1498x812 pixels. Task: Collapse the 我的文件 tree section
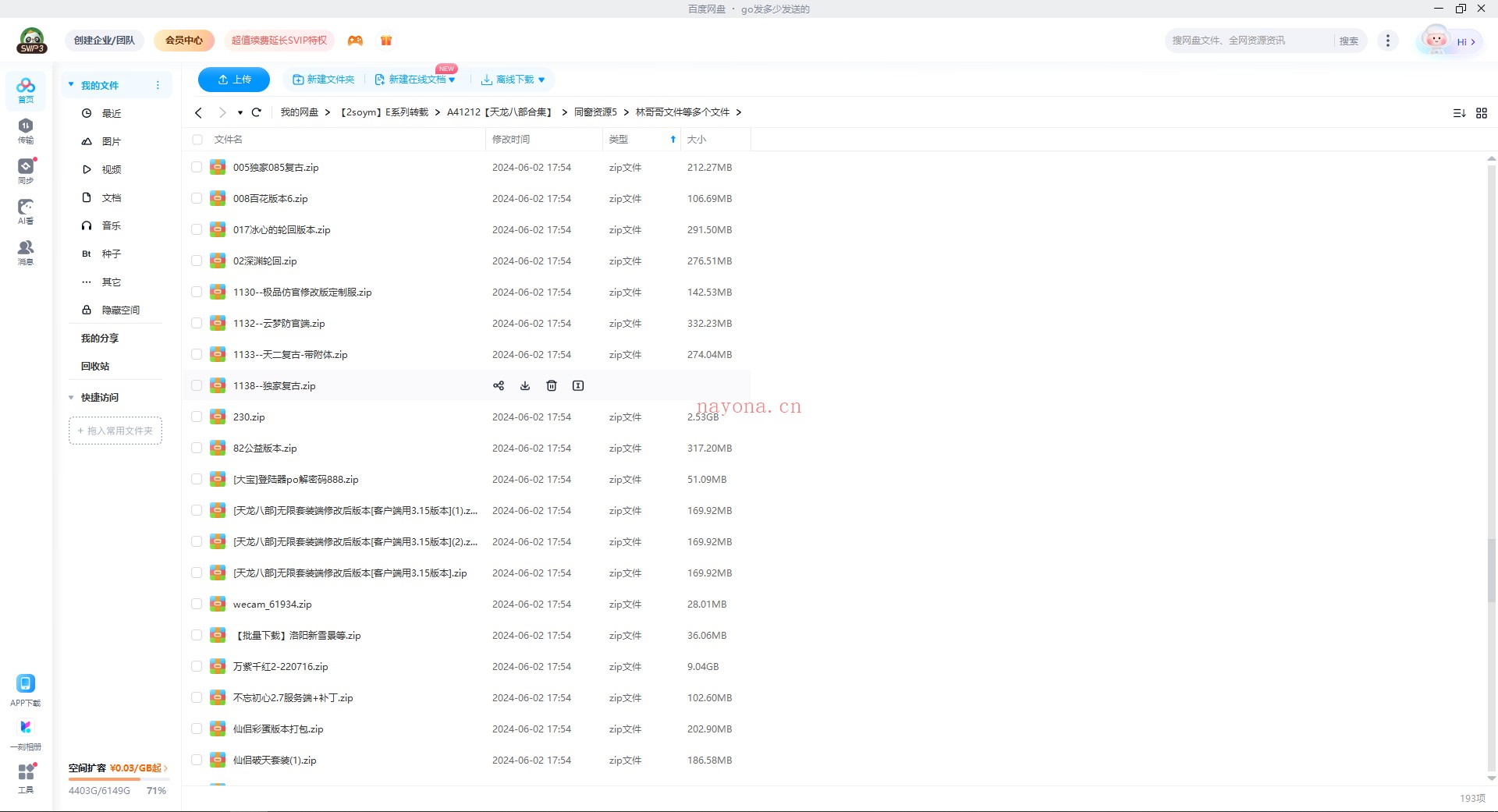(71, 84)
